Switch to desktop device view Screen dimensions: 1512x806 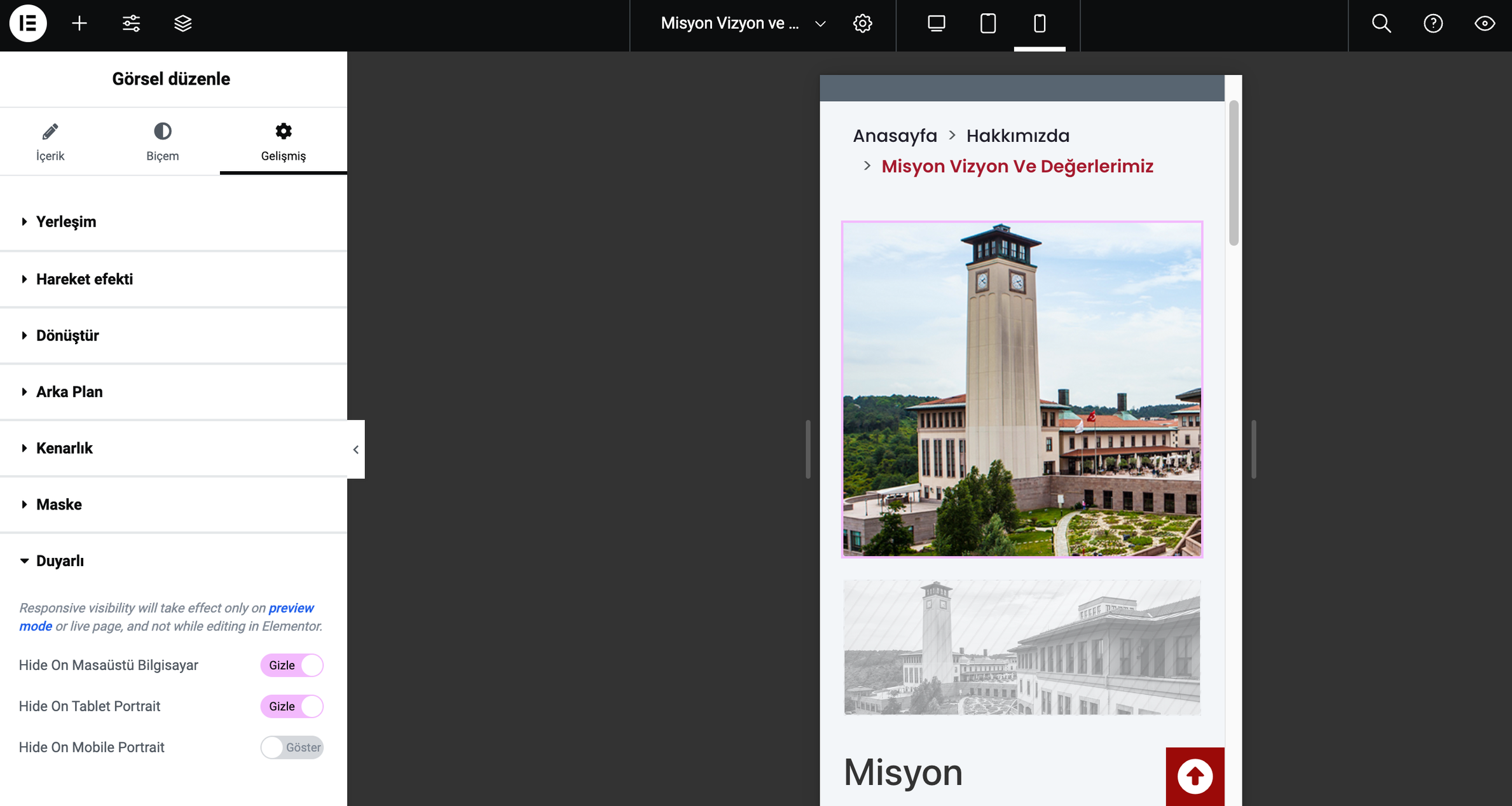click(x=936, y=24)
